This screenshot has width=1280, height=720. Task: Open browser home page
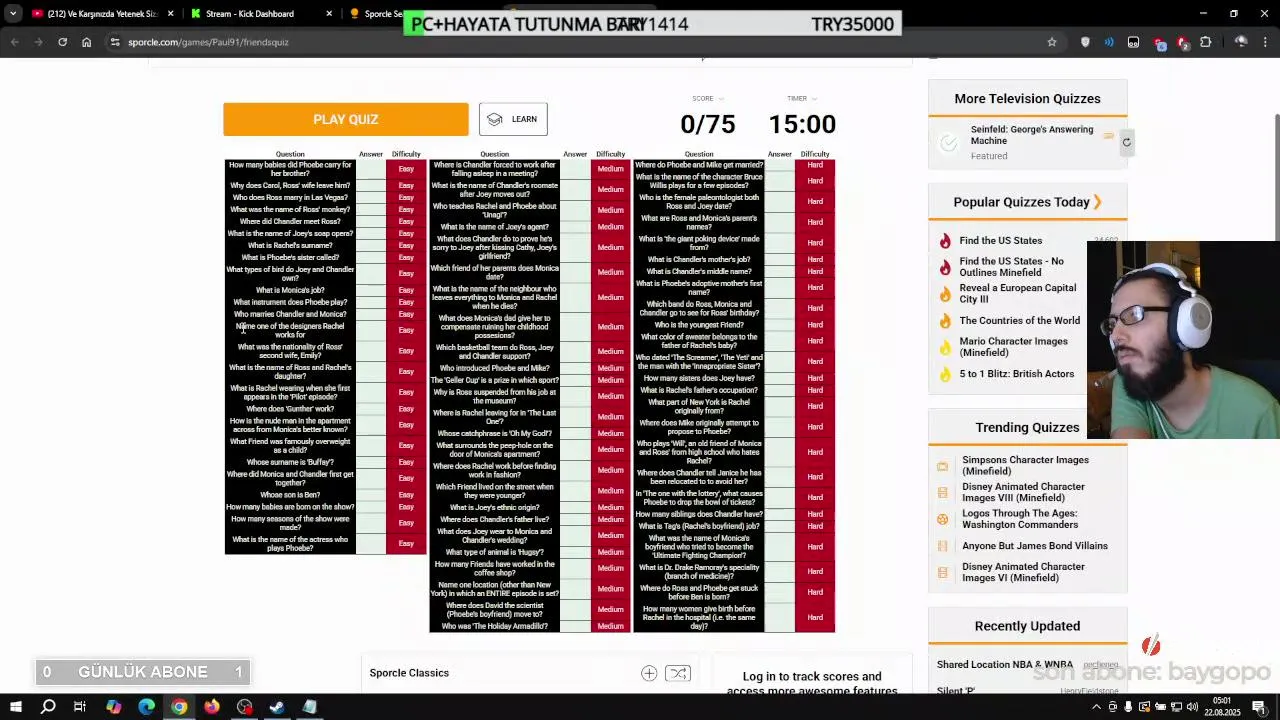86,42
